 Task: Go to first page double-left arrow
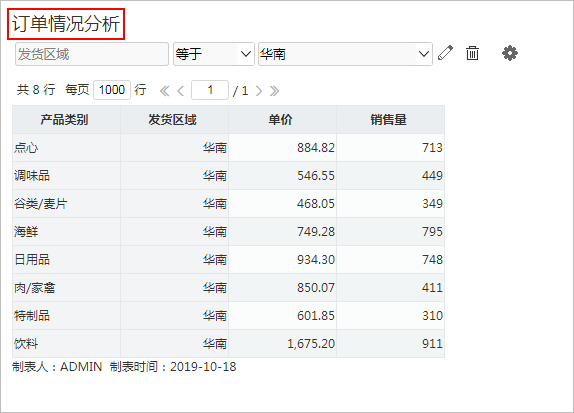(x=165, y=90)
